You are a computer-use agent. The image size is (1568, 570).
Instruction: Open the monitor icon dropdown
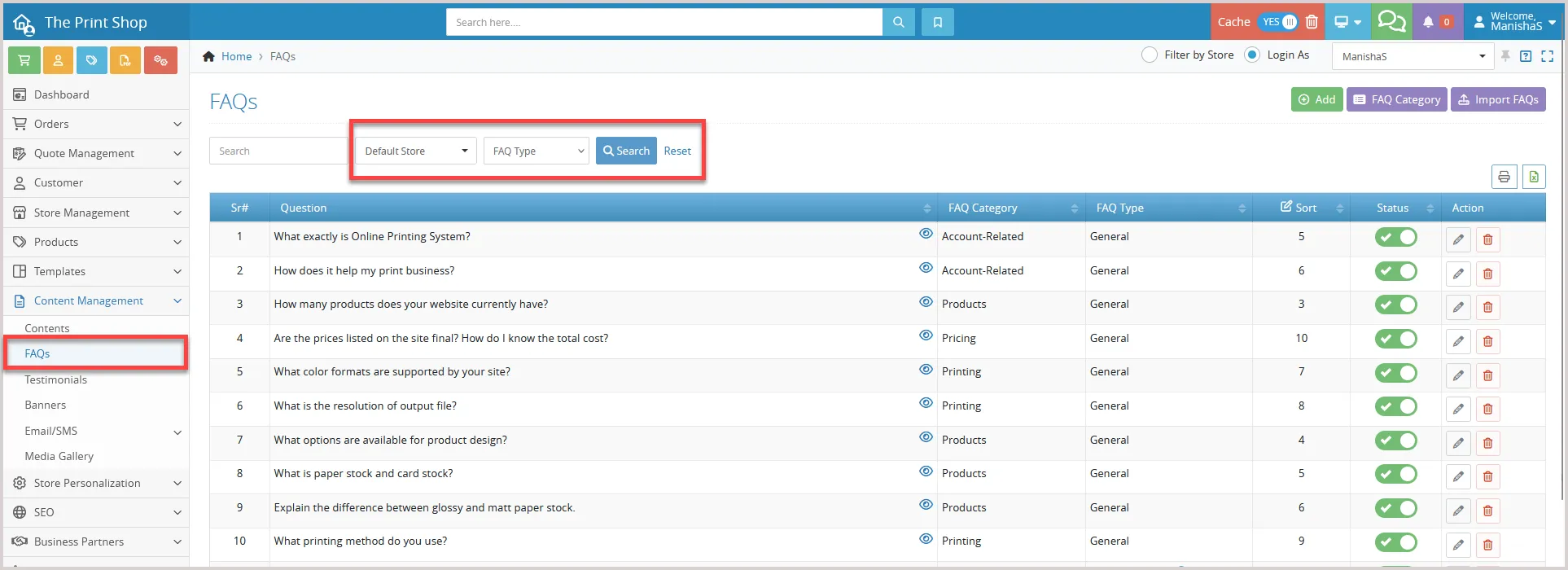coord(1347,22)
